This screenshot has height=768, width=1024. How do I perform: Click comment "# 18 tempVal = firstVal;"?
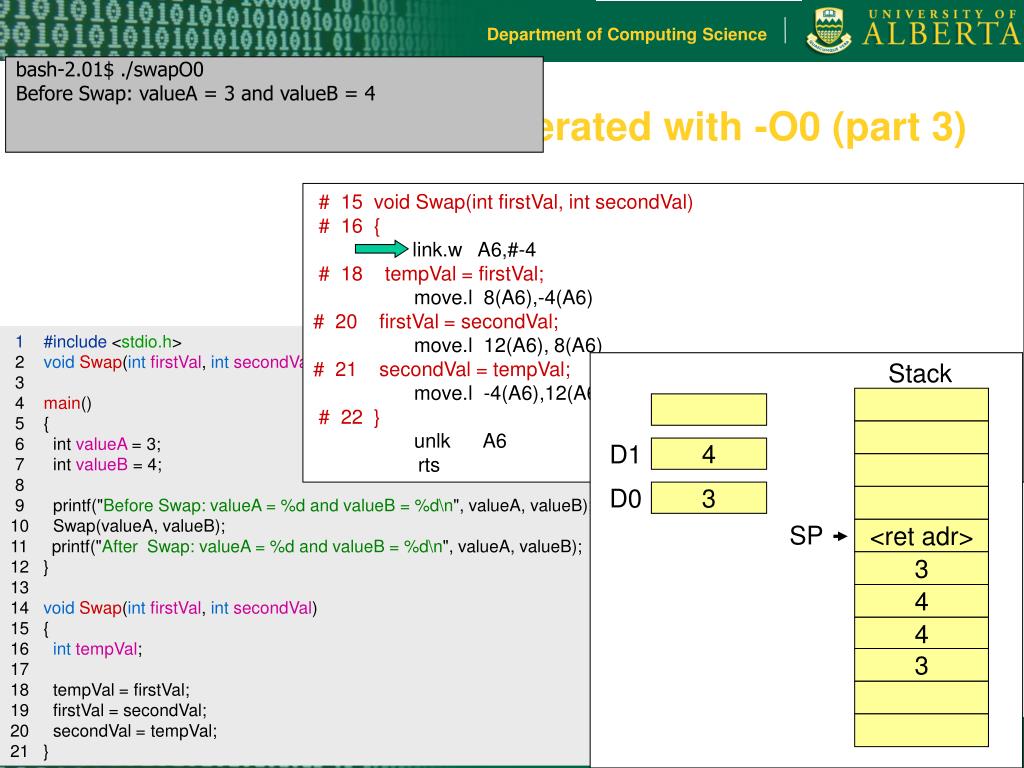tap(431, 274)
